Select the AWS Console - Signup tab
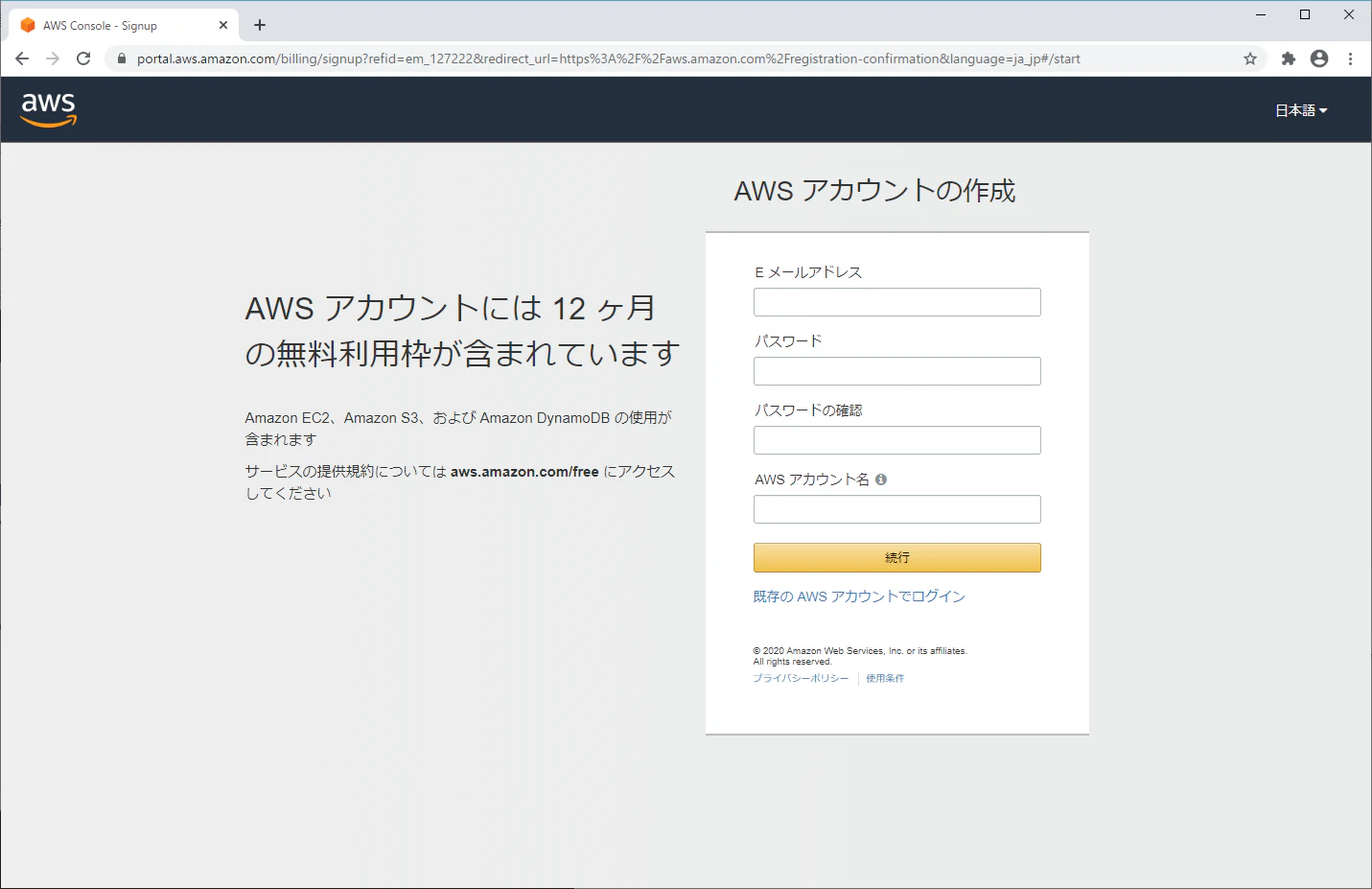 [123, 25]
